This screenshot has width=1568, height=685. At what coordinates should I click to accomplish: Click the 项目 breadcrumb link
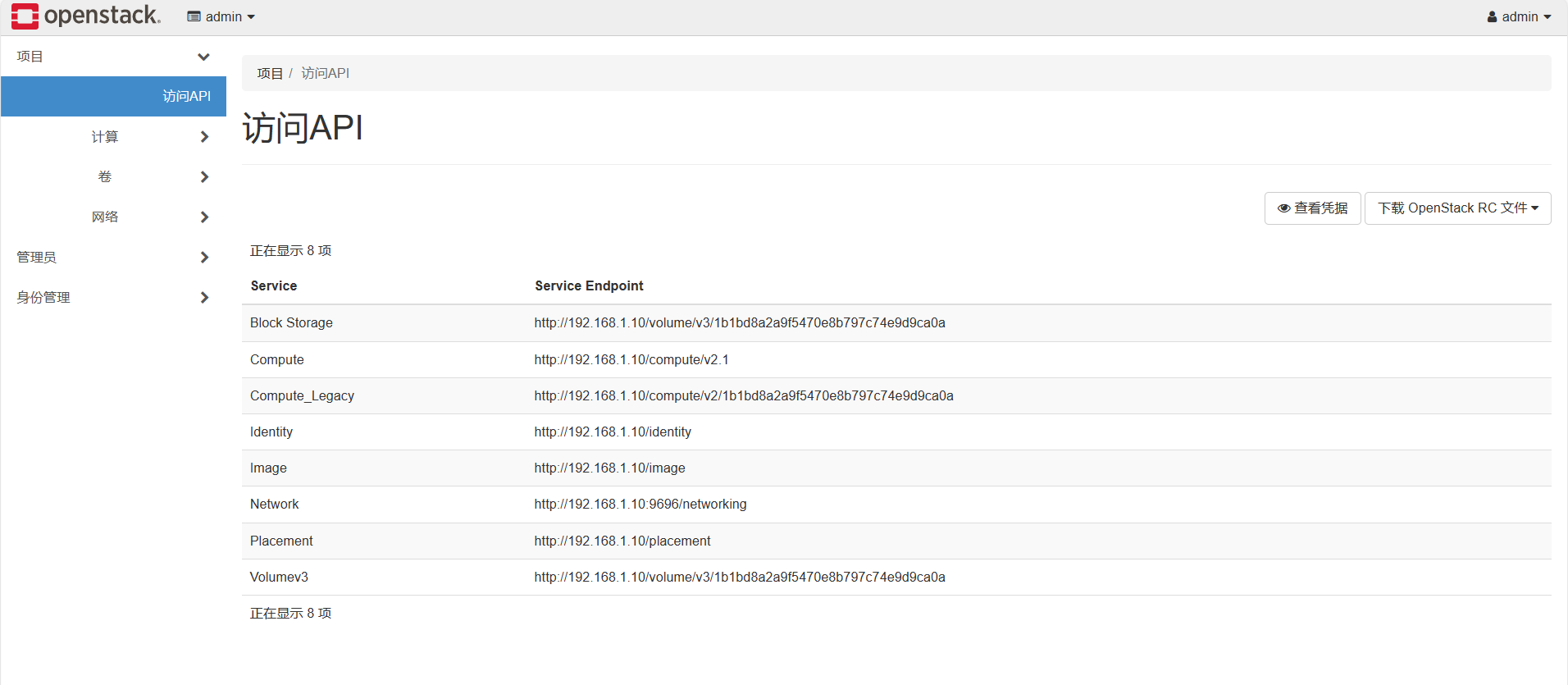270,74
